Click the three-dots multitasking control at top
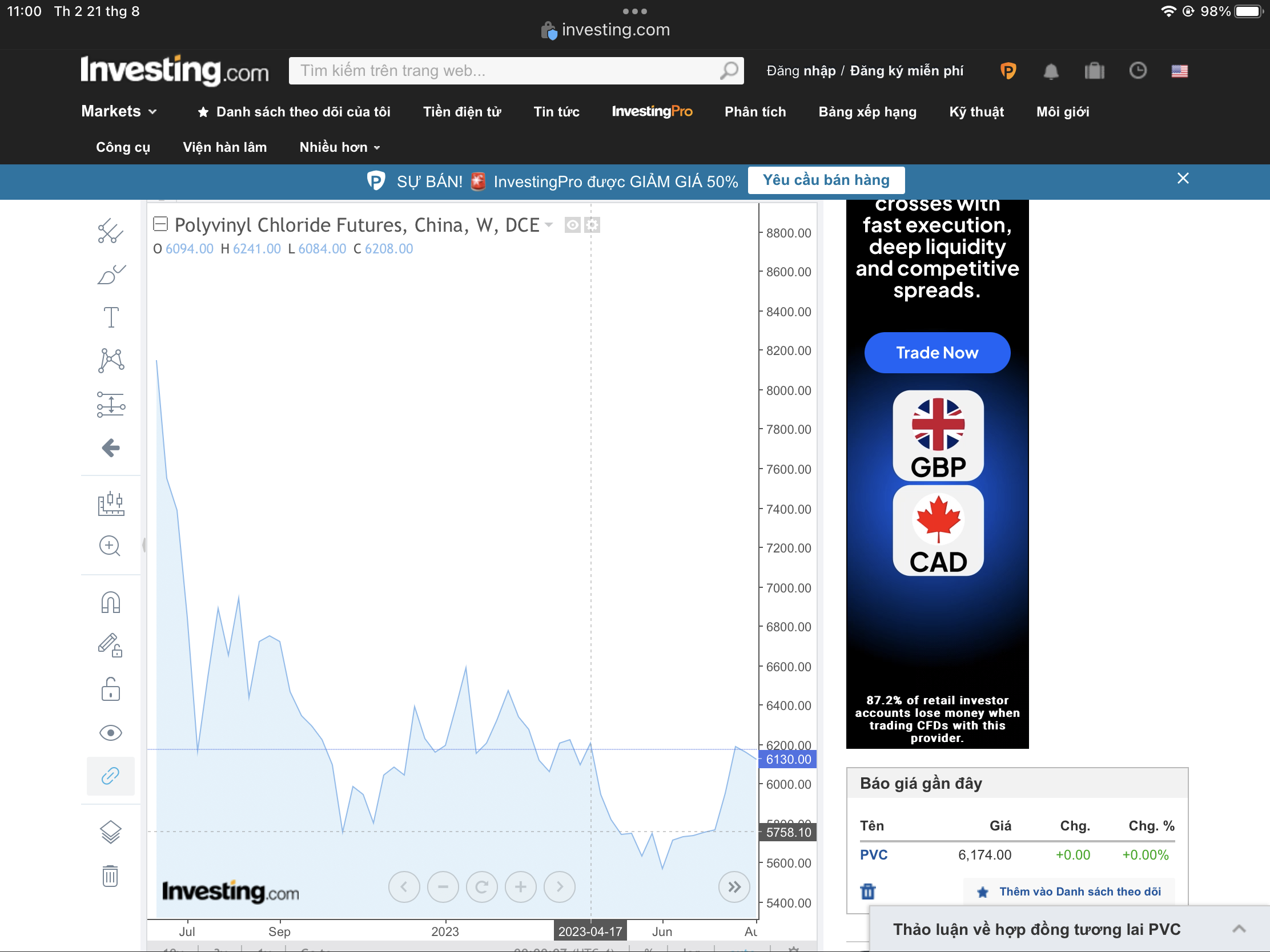1270x952 pixels. pyautogui.click(x=634, y=11)
